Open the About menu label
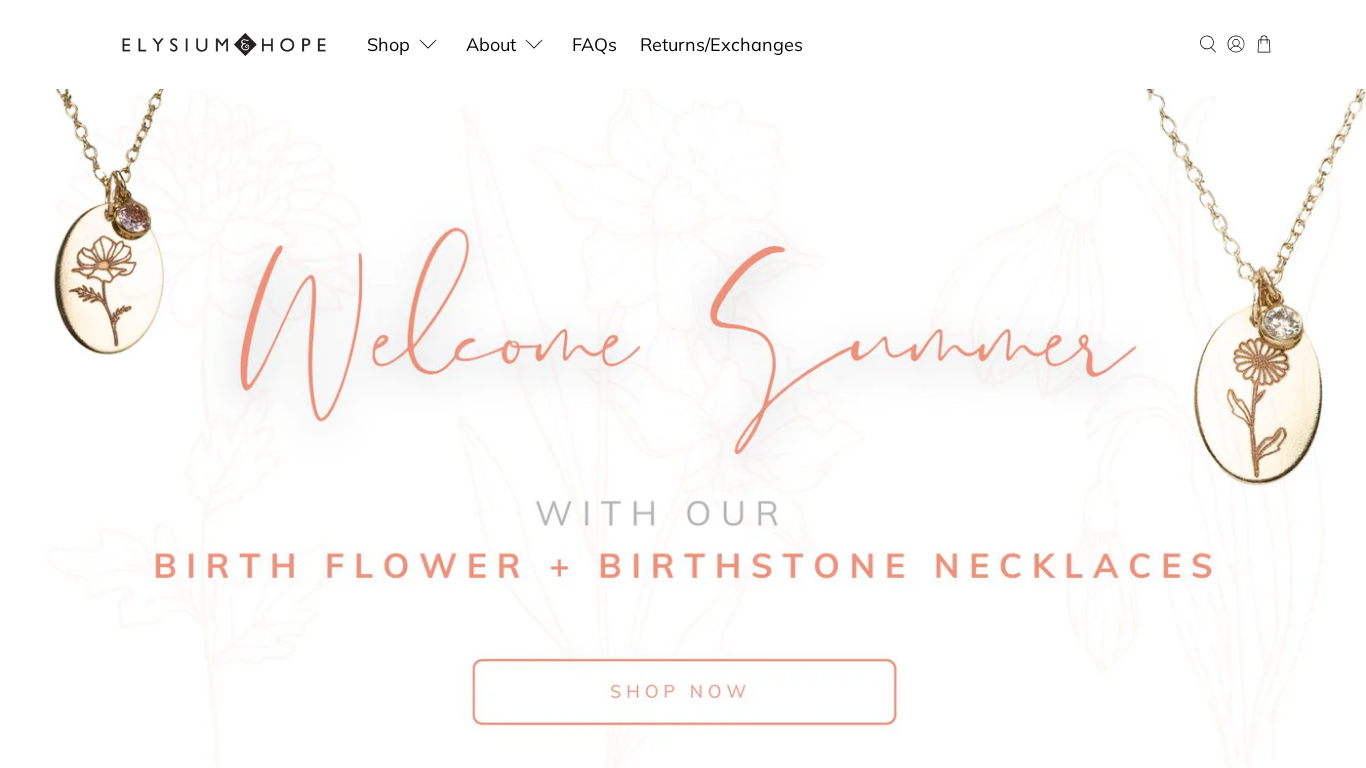 point(491,45)
